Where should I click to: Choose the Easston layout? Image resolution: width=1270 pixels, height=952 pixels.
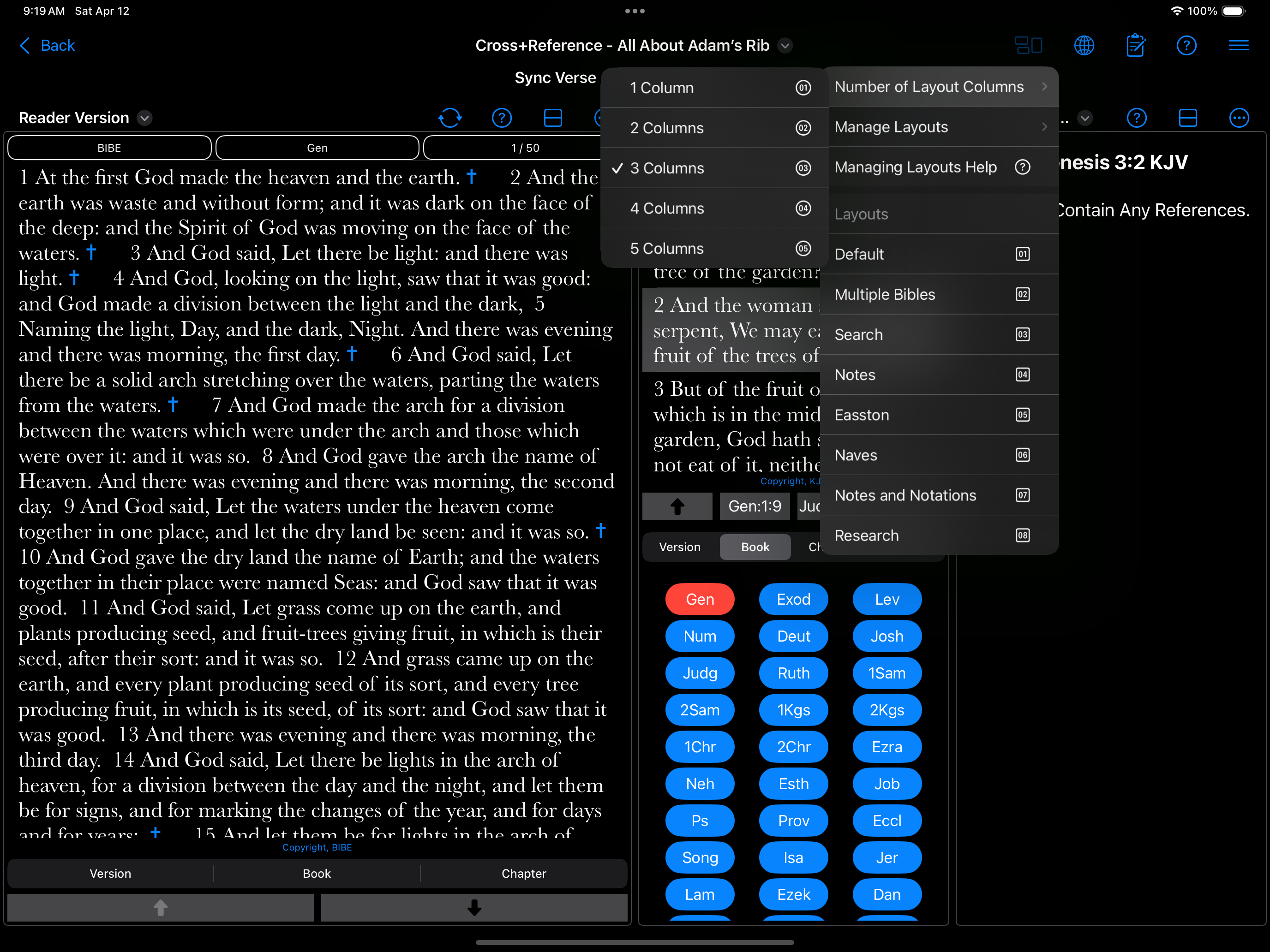(x=940, y=415)
